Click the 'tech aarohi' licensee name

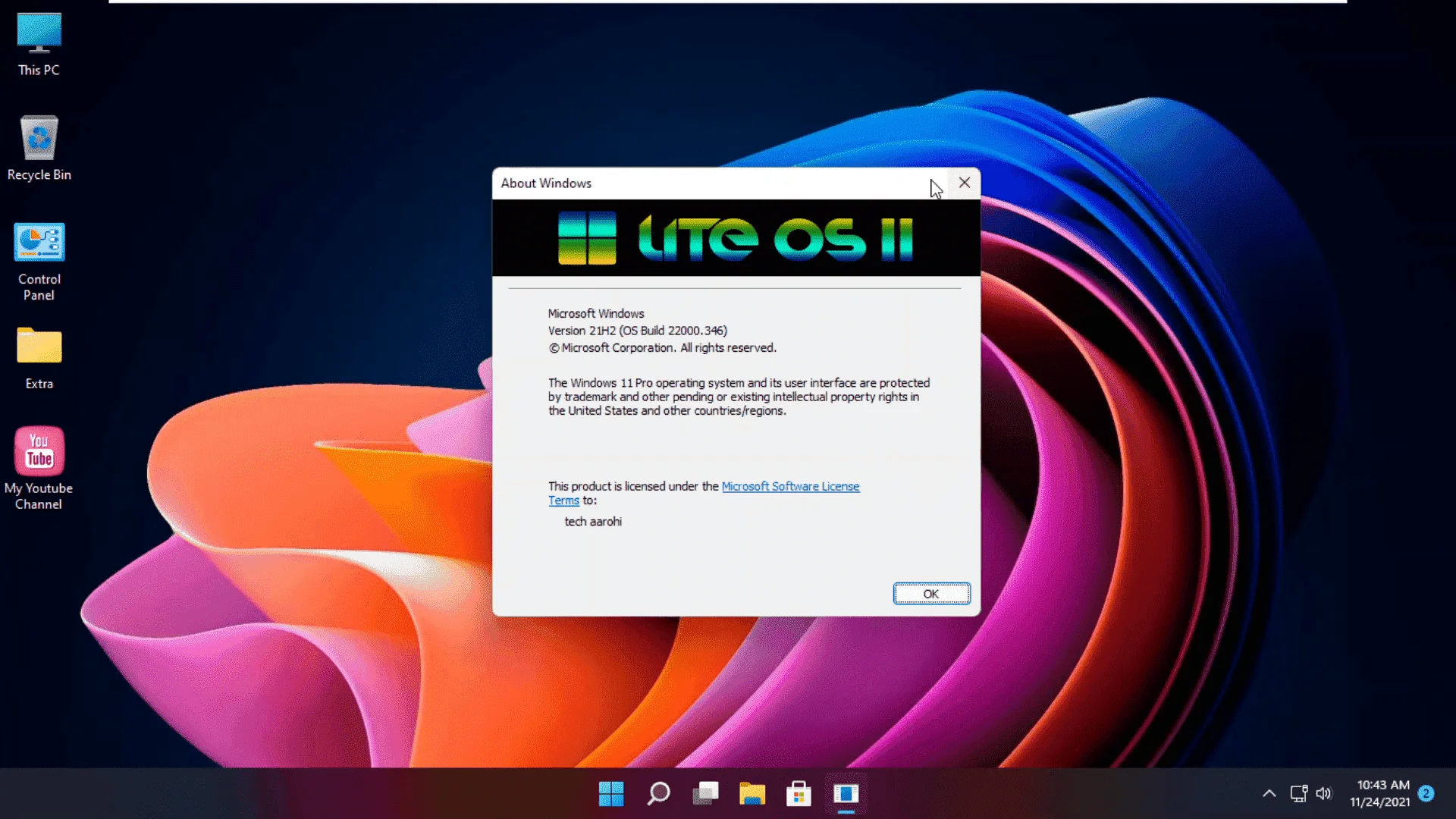point(593,522)
